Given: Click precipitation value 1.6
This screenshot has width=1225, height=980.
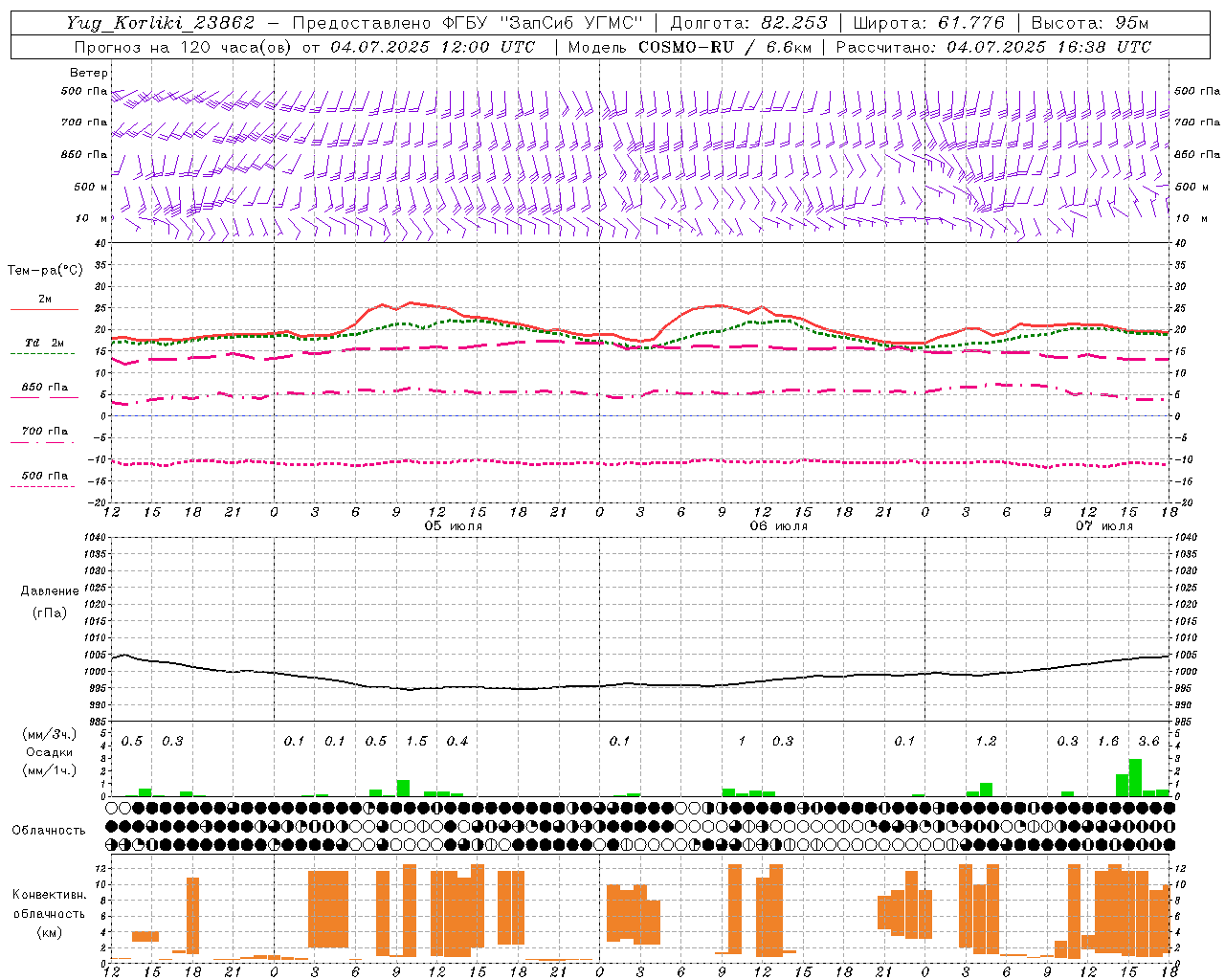Looking at the screenshot, I should (x=1108, y=741).
